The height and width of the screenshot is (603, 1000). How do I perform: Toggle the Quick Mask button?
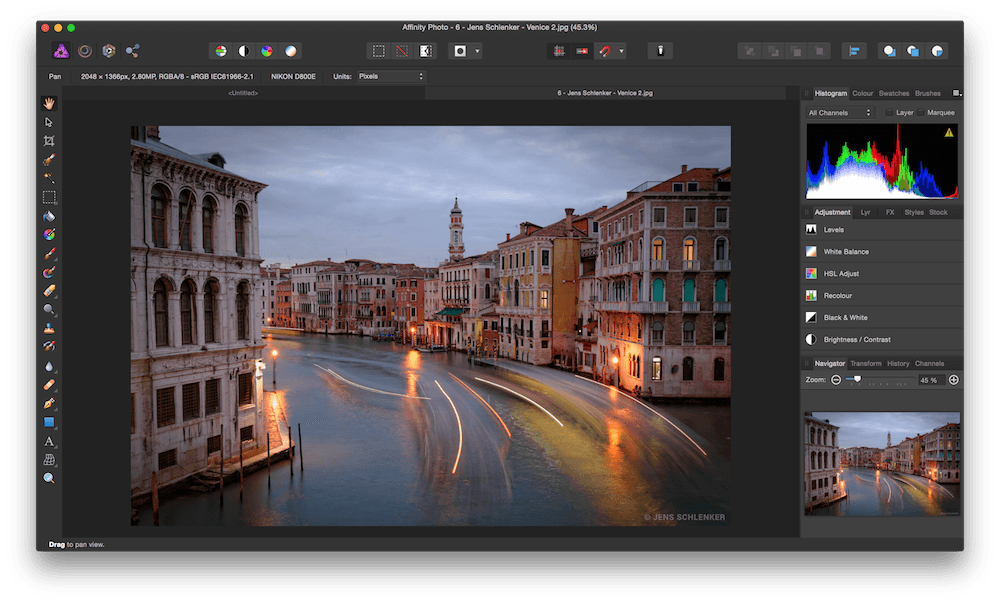point(460,51)
